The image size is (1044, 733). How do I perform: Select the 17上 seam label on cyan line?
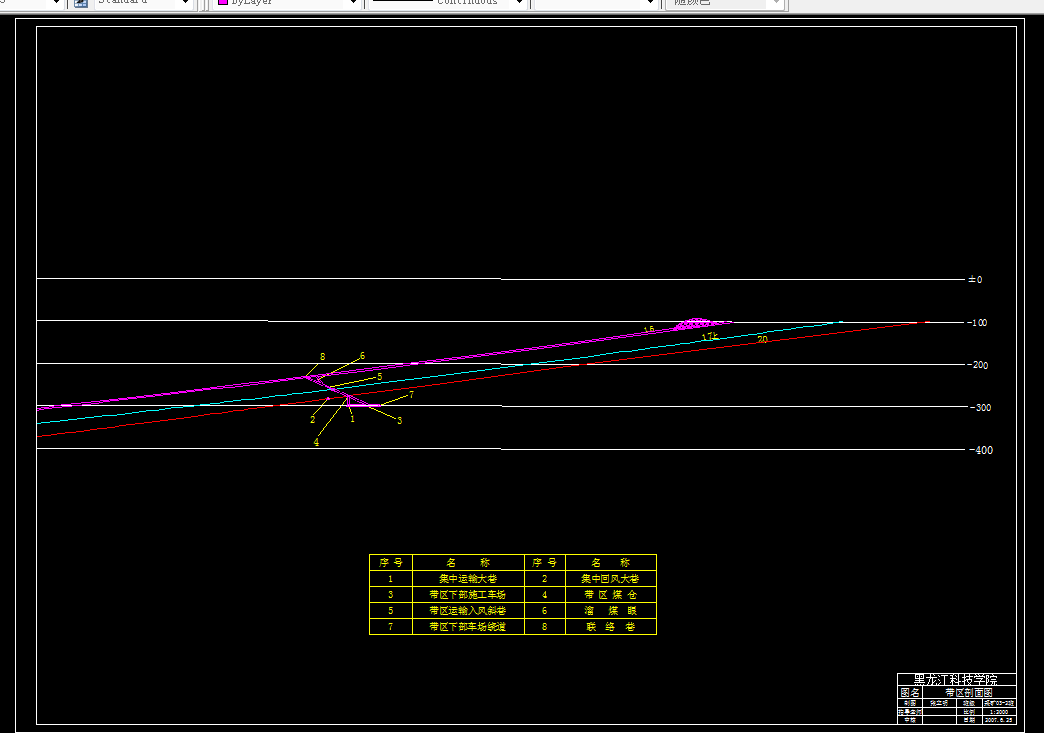pos(710,337)
